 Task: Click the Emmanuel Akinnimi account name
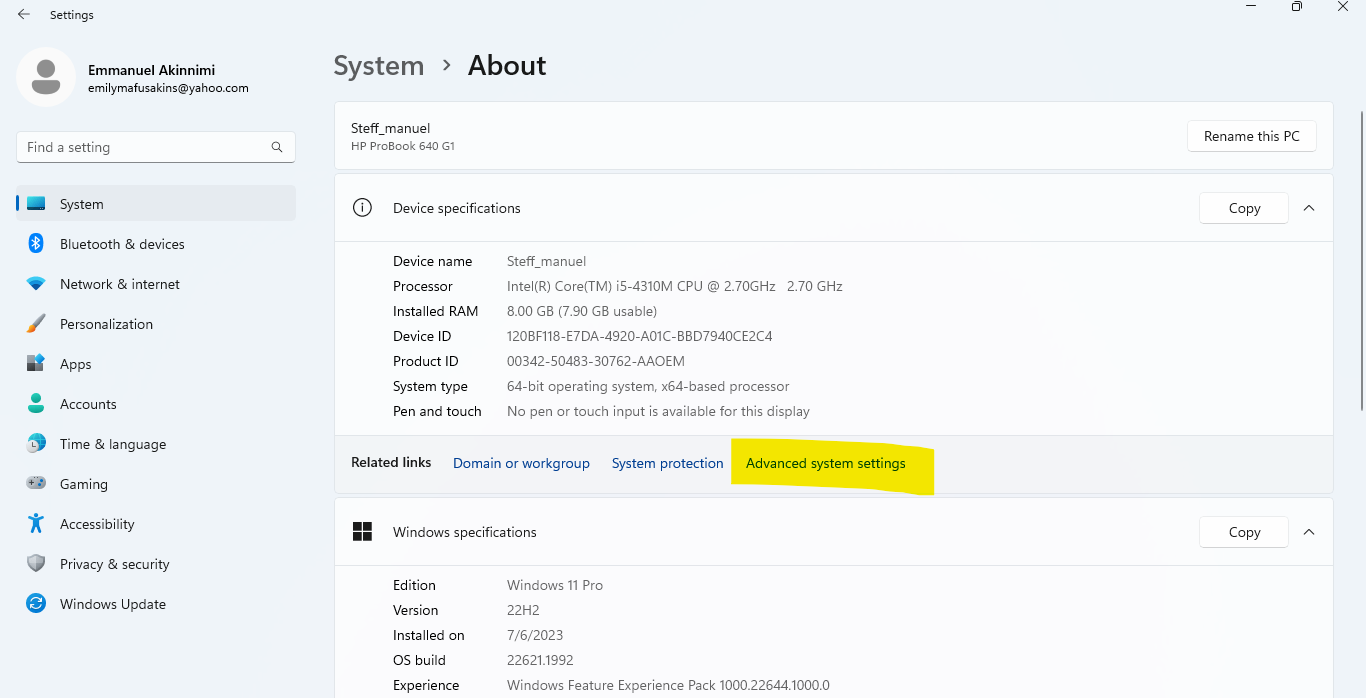tap(152, 70)
